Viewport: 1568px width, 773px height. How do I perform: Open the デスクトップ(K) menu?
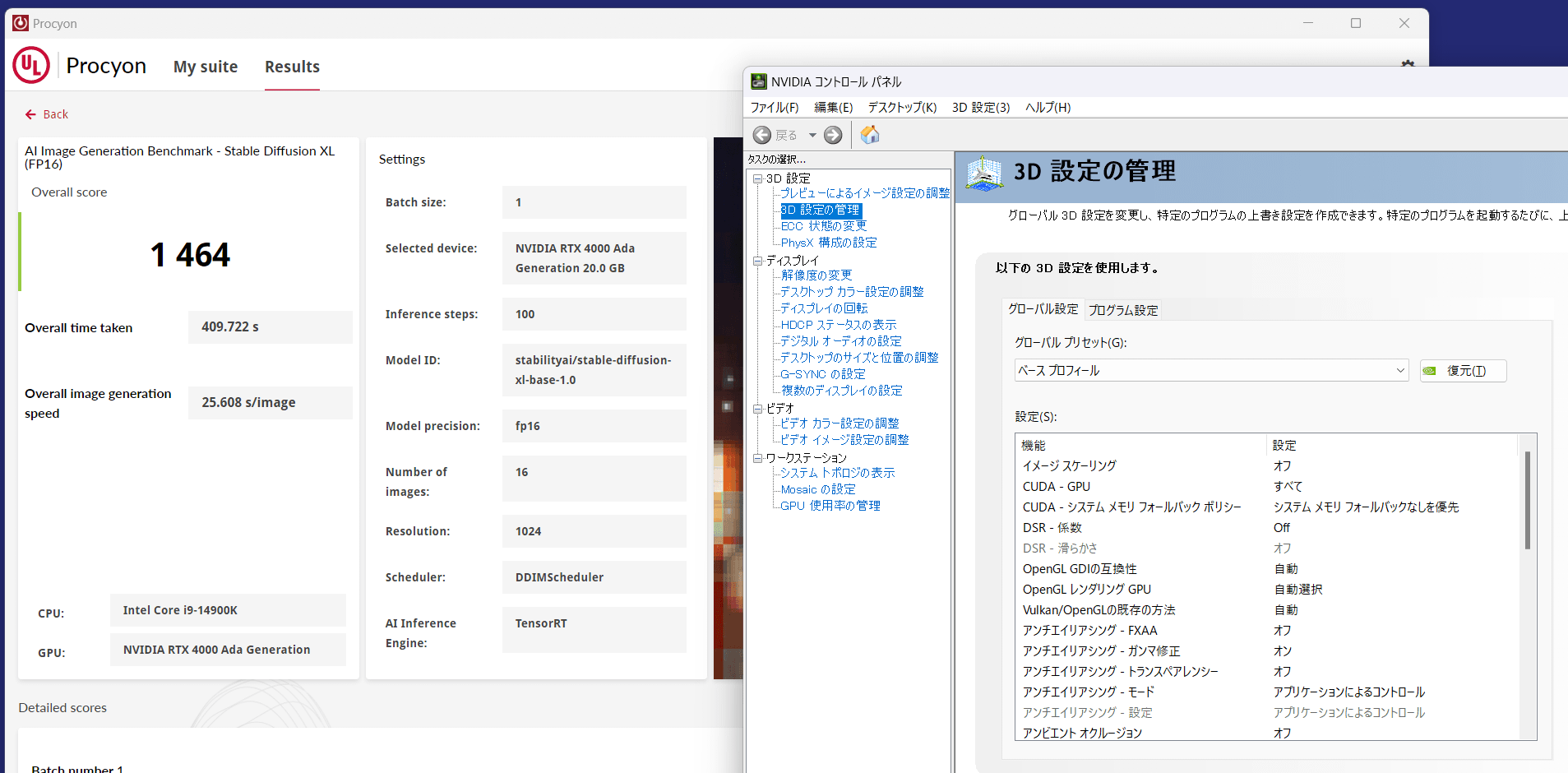[902, 108]
